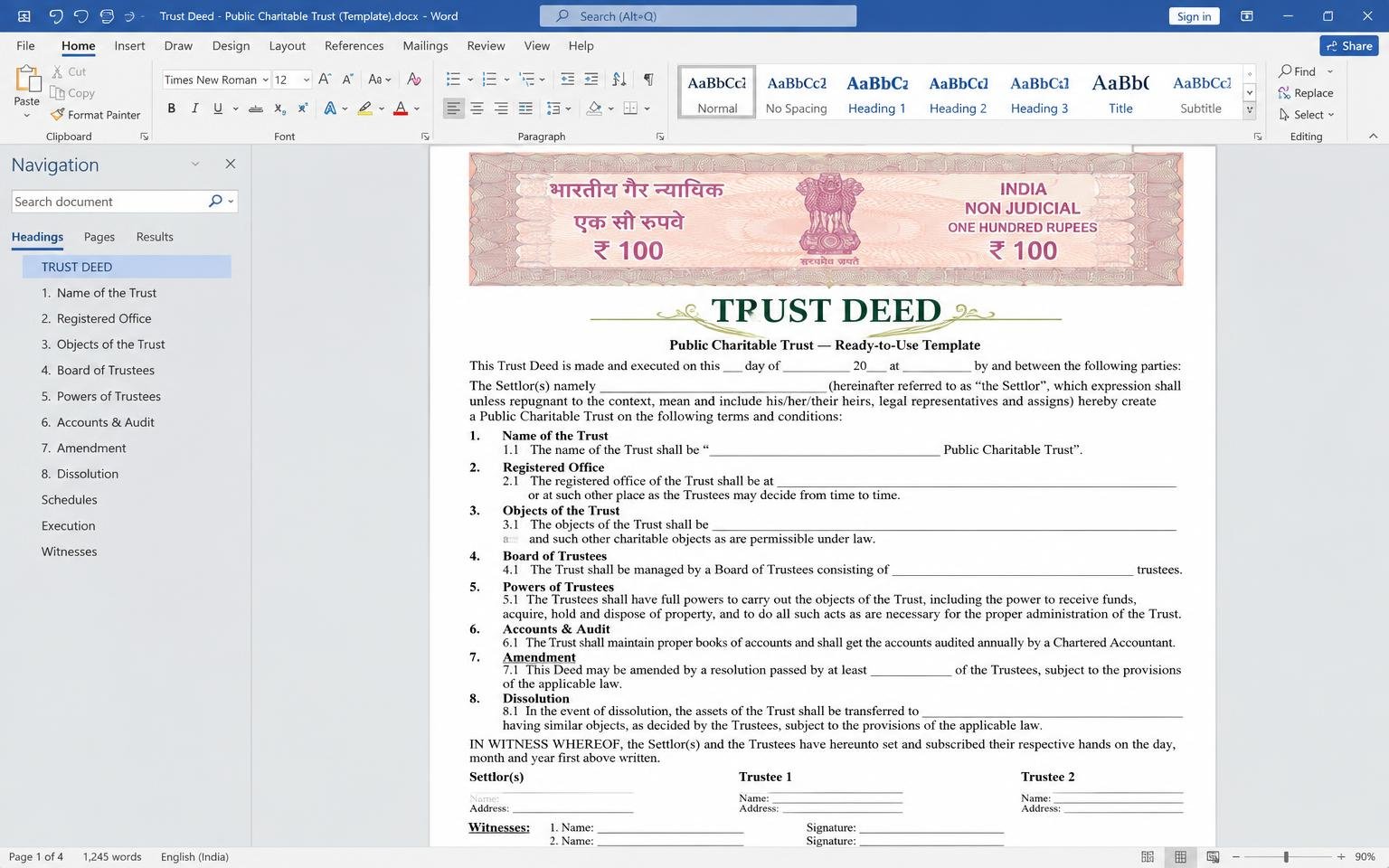Toggle Strikethrough formatting
Viewport: 1389px width, 868px height.
pos(256,108)
